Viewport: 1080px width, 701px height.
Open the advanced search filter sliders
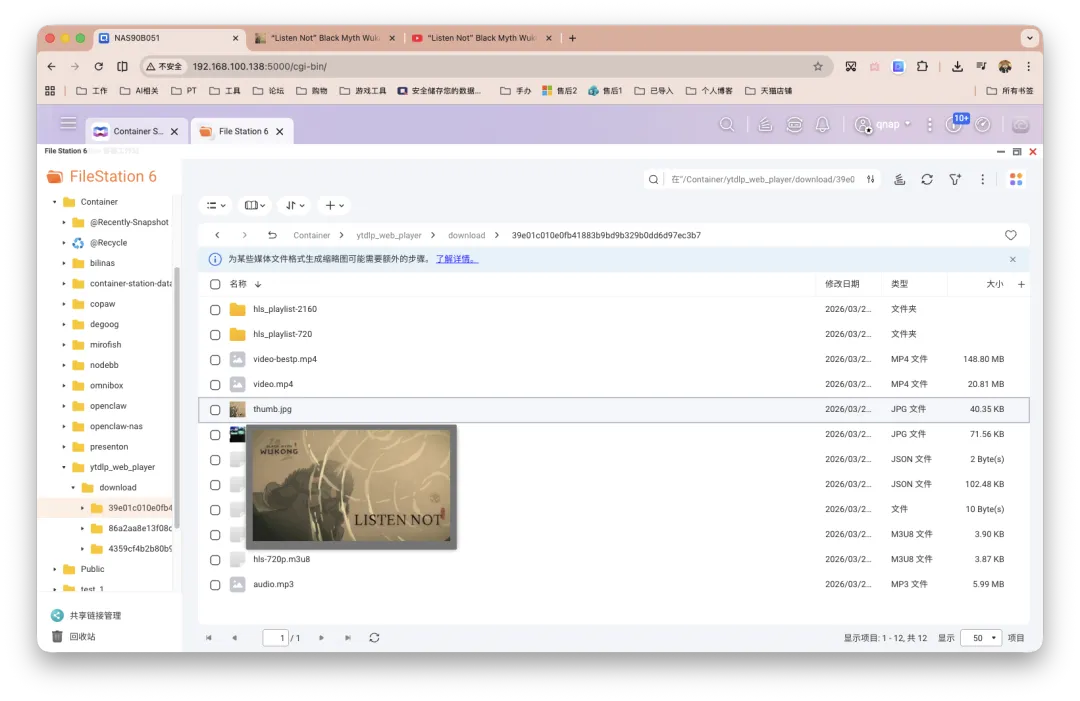[x=871, y=180]
